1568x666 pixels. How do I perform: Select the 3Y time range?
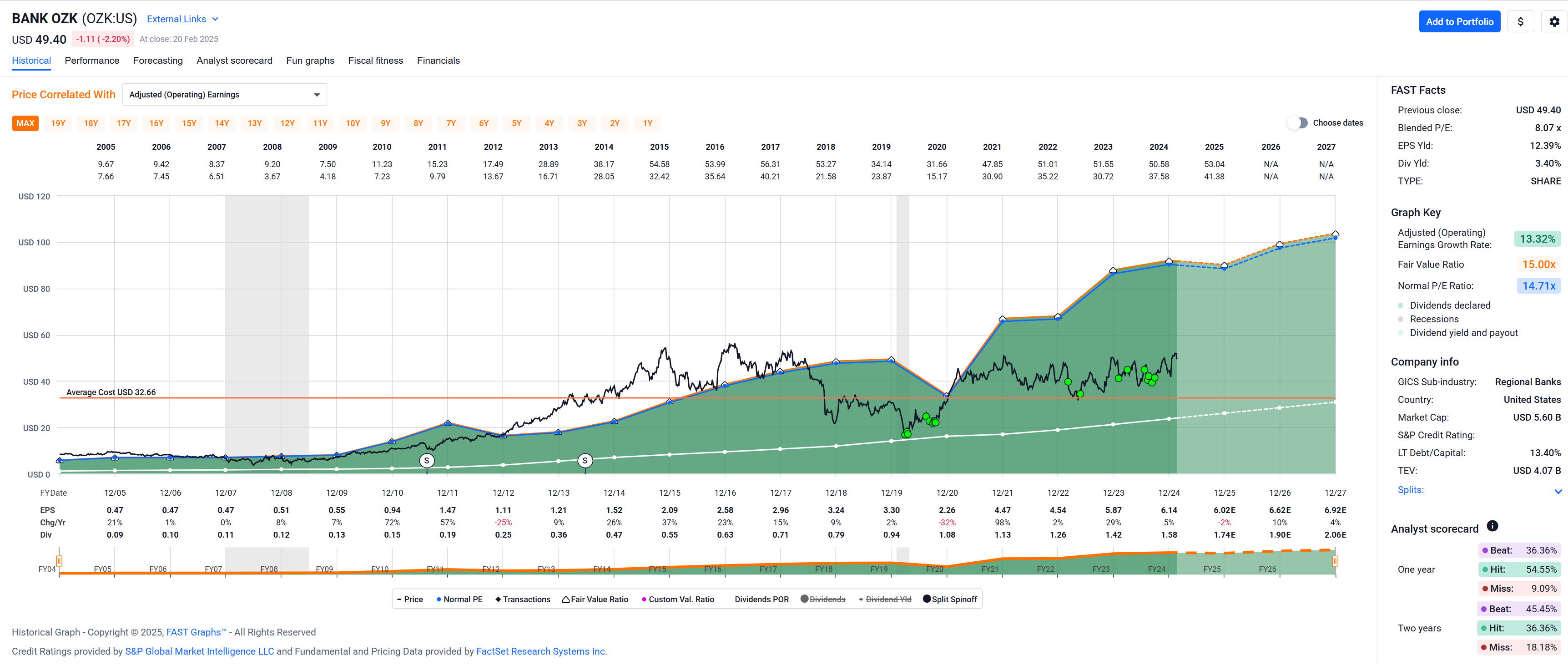coord(582,123)
